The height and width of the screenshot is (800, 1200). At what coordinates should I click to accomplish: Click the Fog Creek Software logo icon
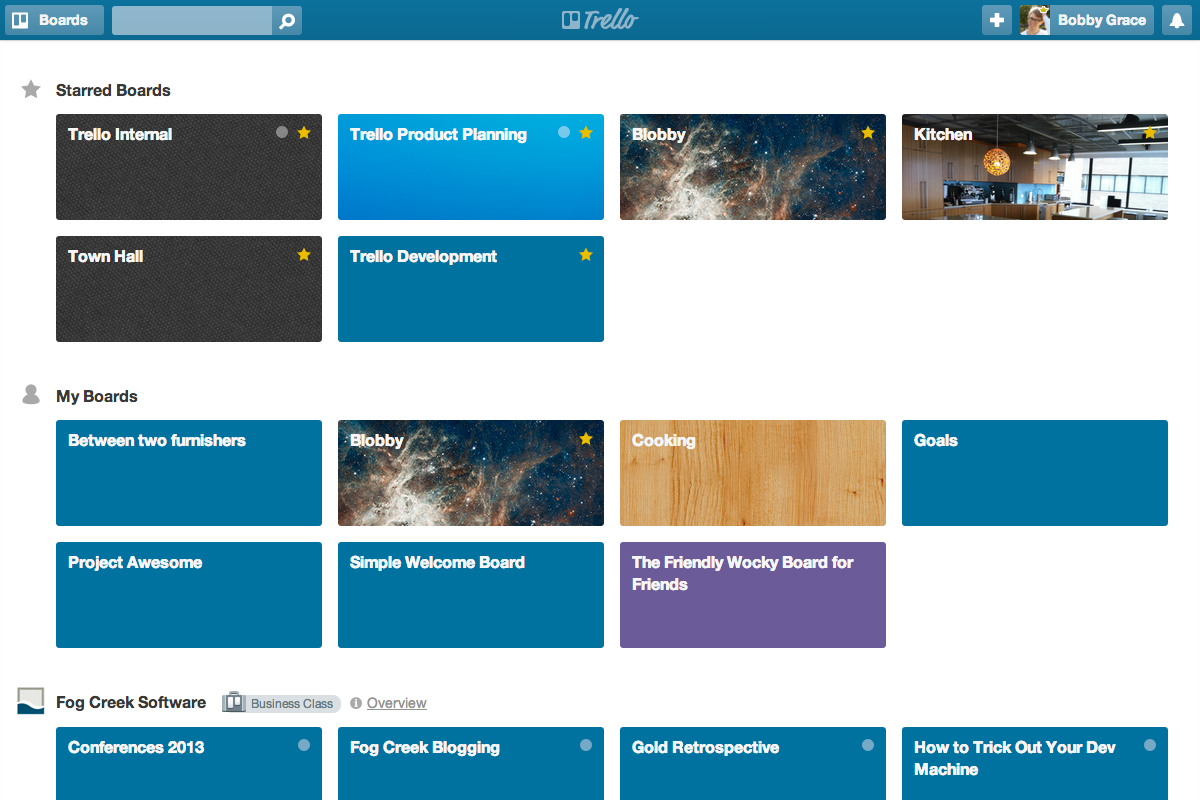[31, 701]
